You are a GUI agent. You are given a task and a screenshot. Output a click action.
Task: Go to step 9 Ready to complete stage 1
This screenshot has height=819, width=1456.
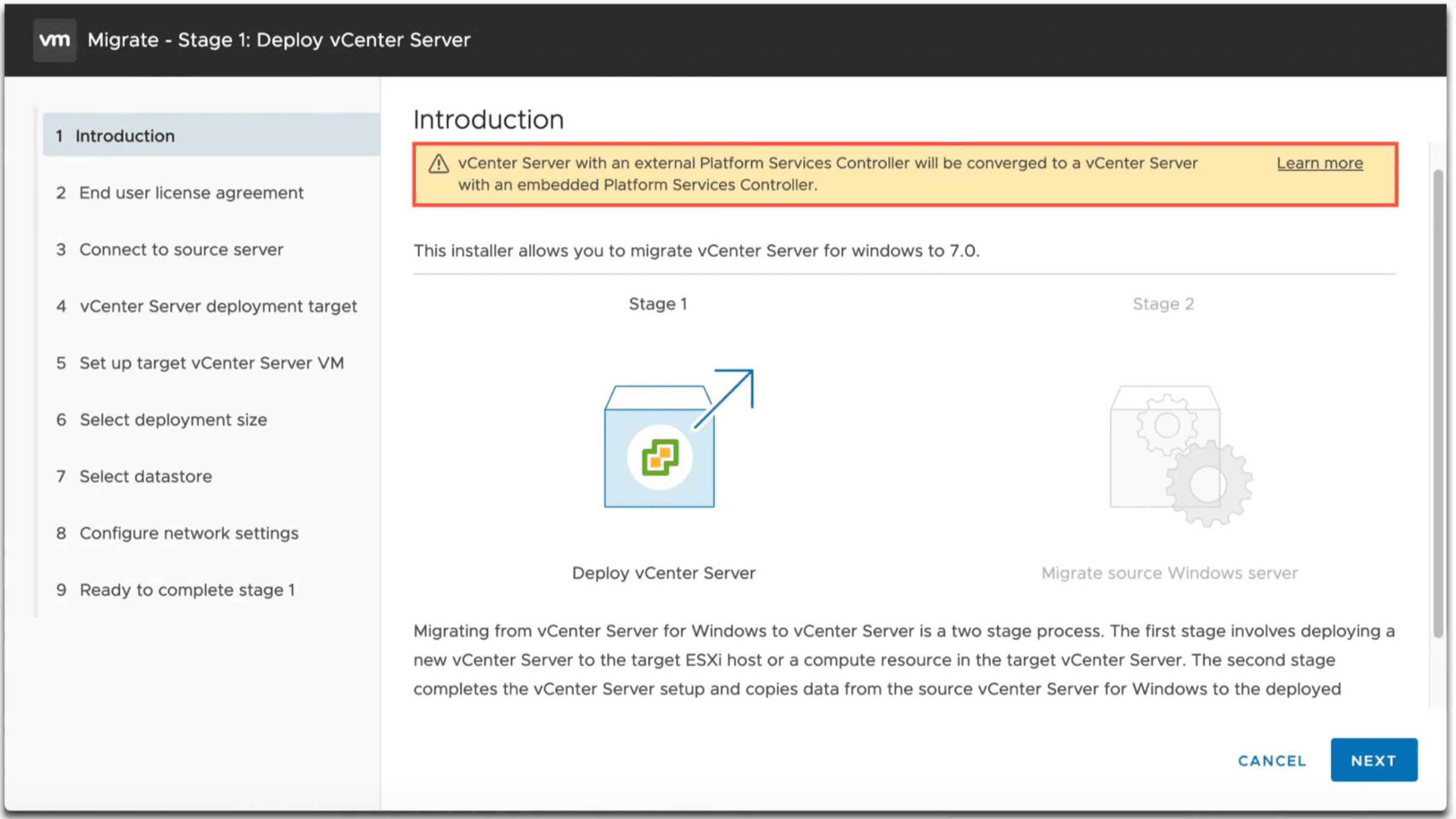[187, 590]
